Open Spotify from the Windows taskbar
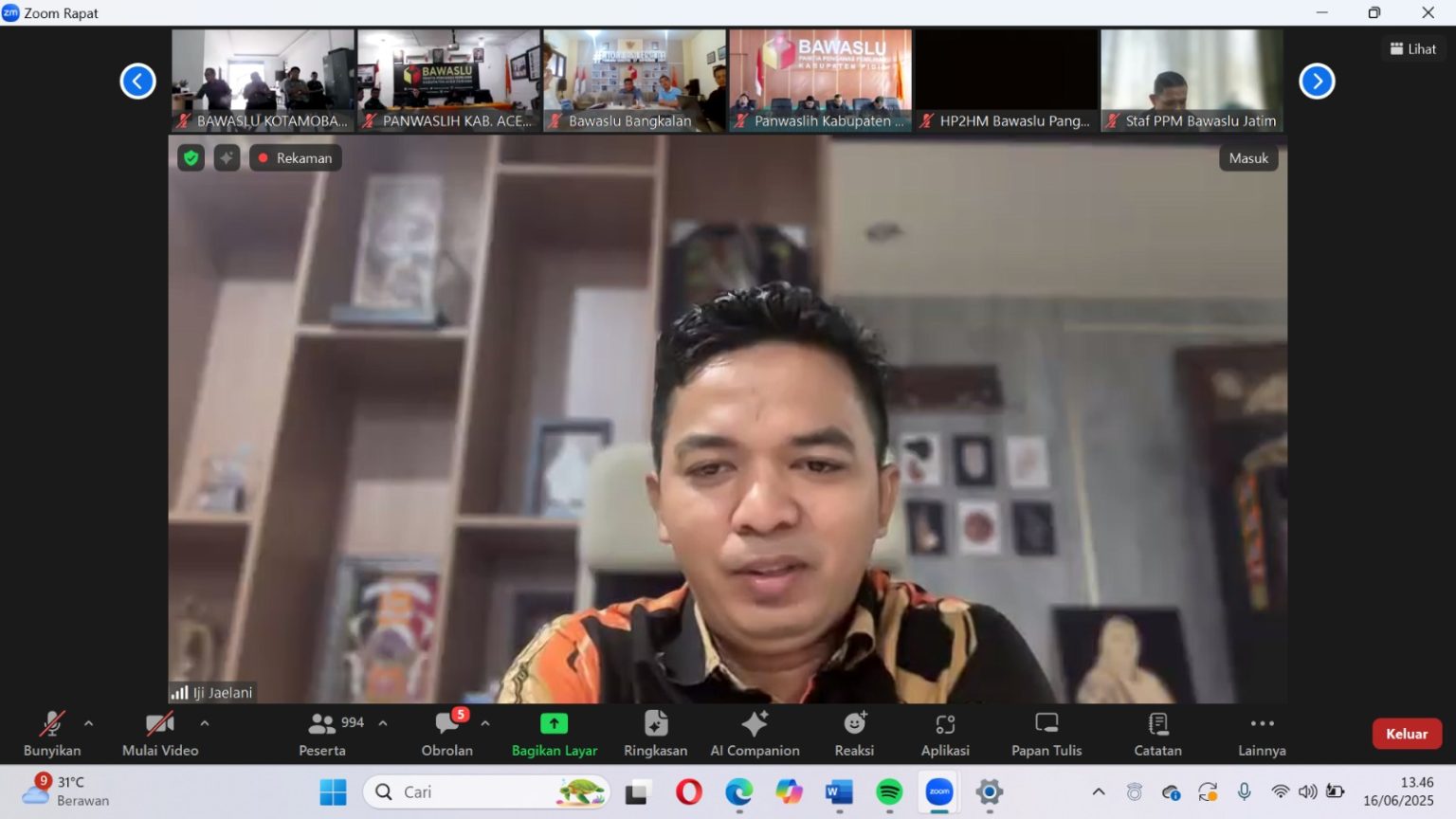Screen dimensions: 1456x819 tap(889, 792)
